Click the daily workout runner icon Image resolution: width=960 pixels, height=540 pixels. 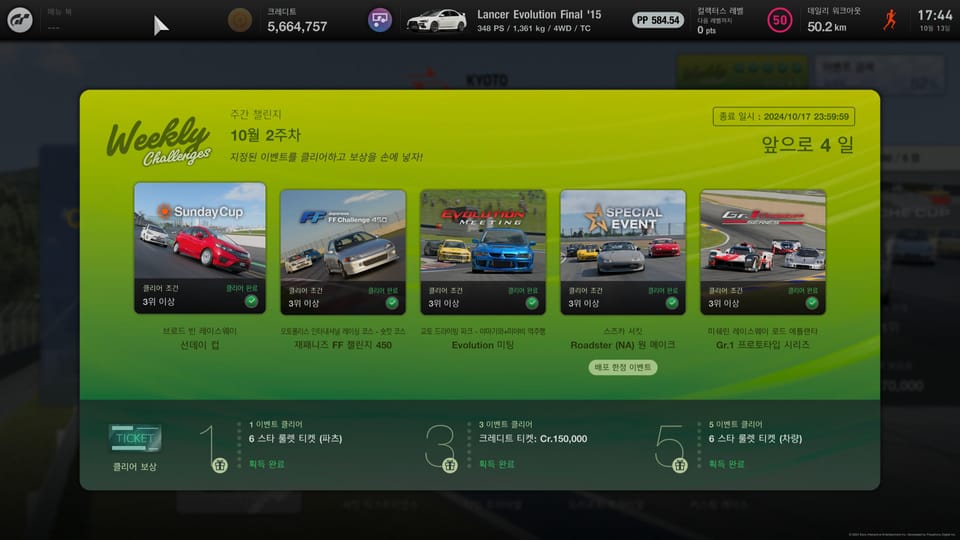click(x=890, y=20)
